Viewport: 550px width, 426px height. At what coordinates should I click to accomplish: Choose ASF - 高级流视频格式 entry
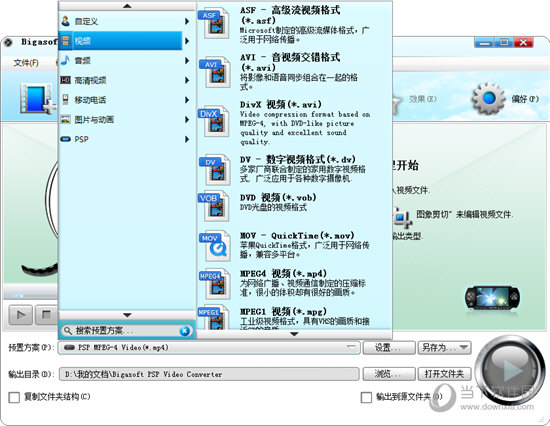(x=294, y=25)
